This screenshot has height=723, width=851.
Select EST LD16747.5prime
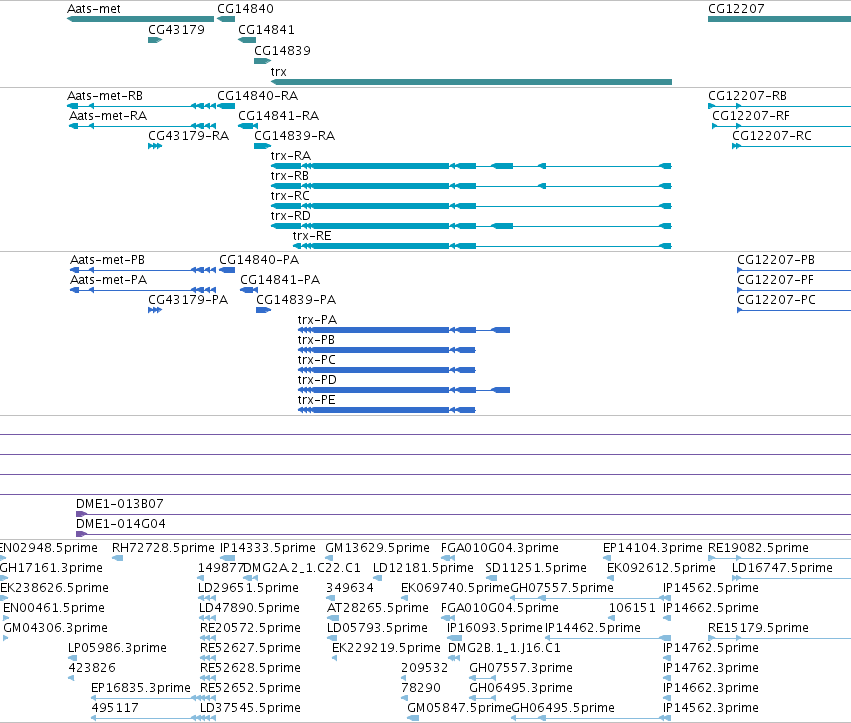782,568
